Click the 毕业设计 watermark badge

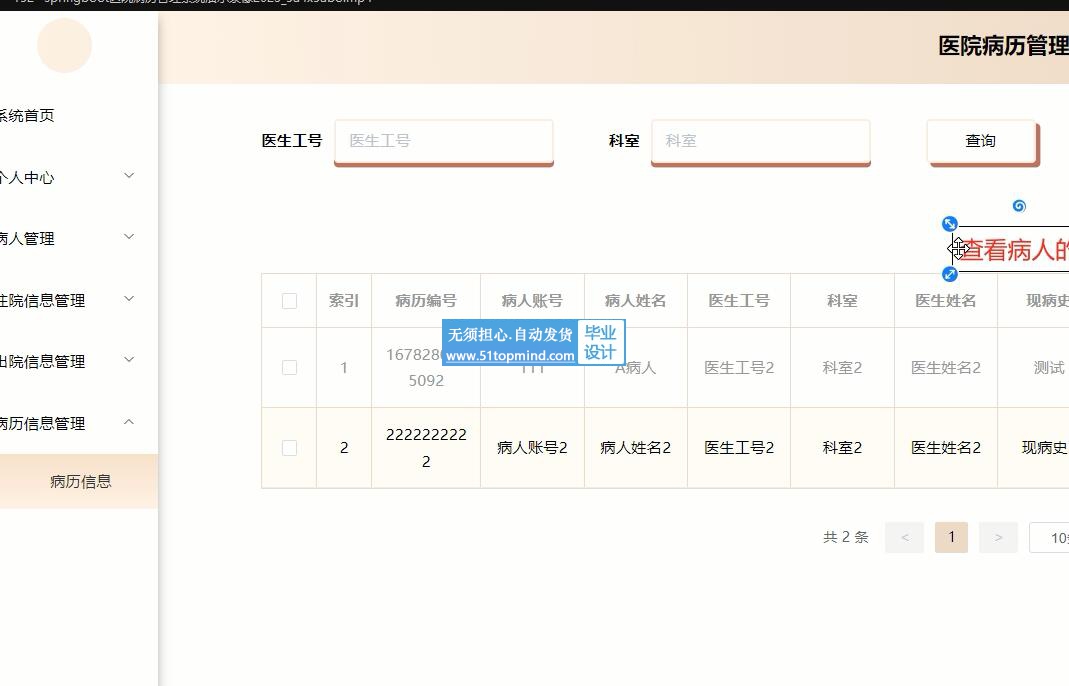(600, 343)
